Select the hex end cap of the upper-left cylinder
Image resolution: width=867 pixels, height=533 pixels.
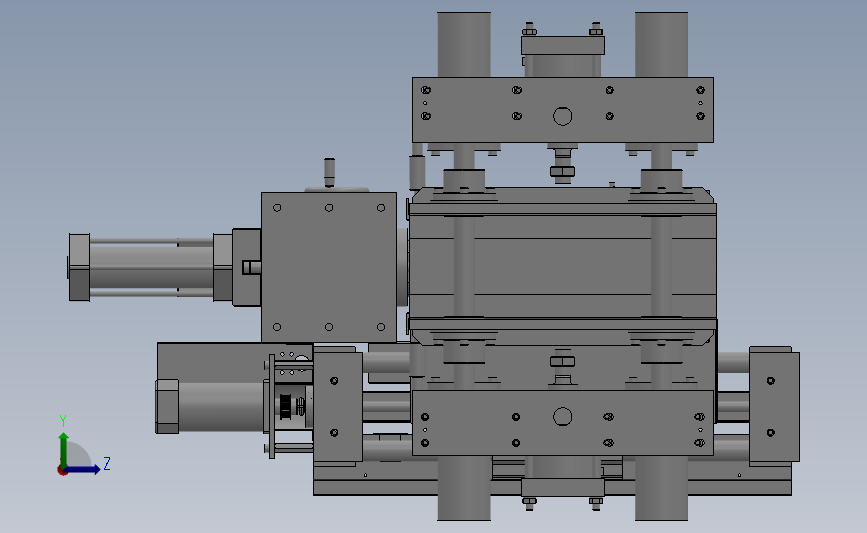[80, 268]
